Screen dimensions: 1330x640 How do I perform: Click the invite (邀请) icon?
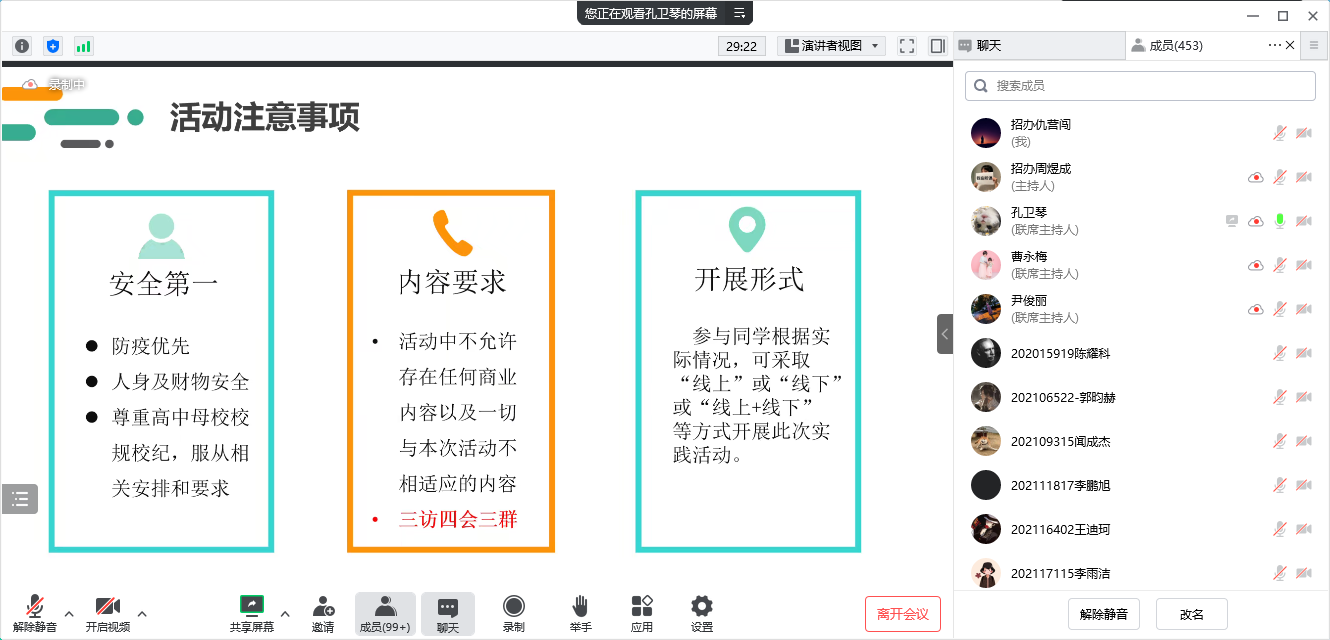[323, 613]
